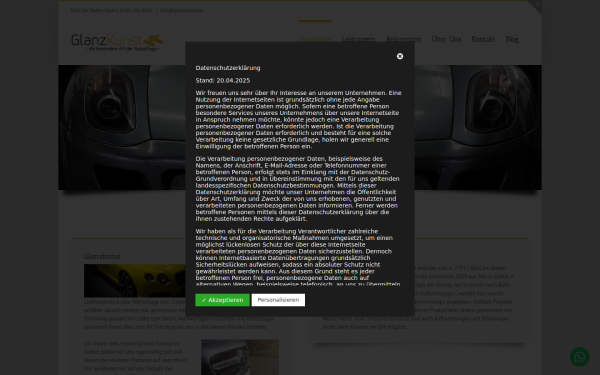Click the yellow car thumbnail image
The width and height of the screenshot is (600, 375).
point(135,280)
